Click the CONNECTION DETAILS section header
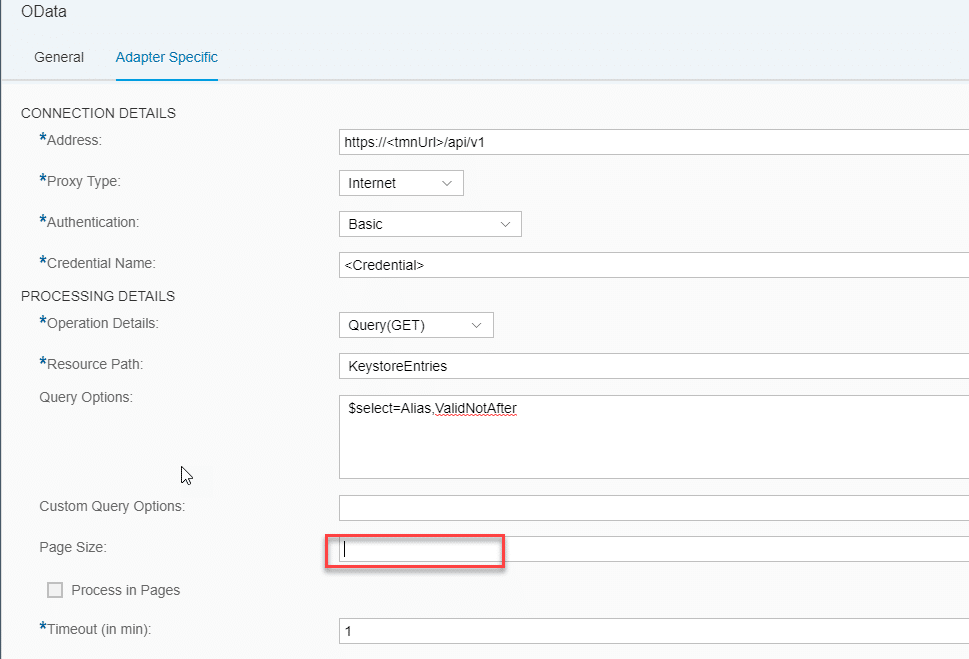969x659 pixels. click(x=98, y=113)
